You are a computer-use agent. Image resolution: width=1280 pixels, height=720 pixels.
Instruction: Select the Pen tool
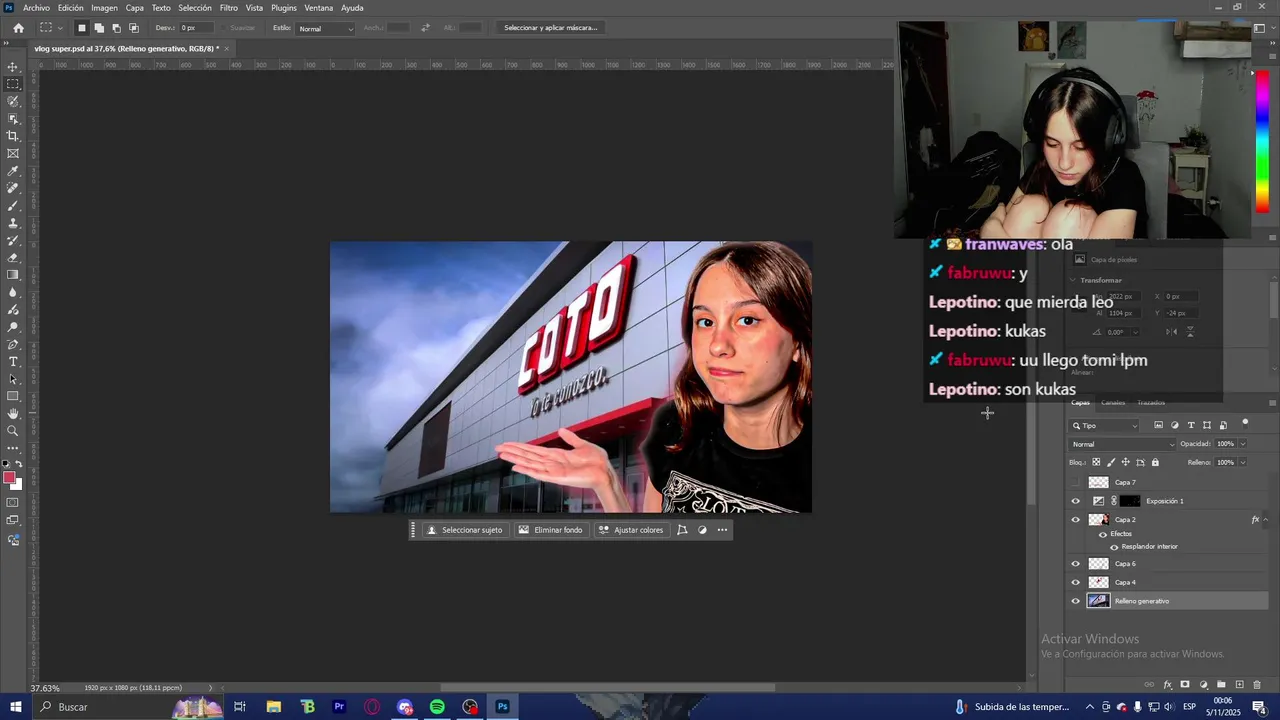13,344
